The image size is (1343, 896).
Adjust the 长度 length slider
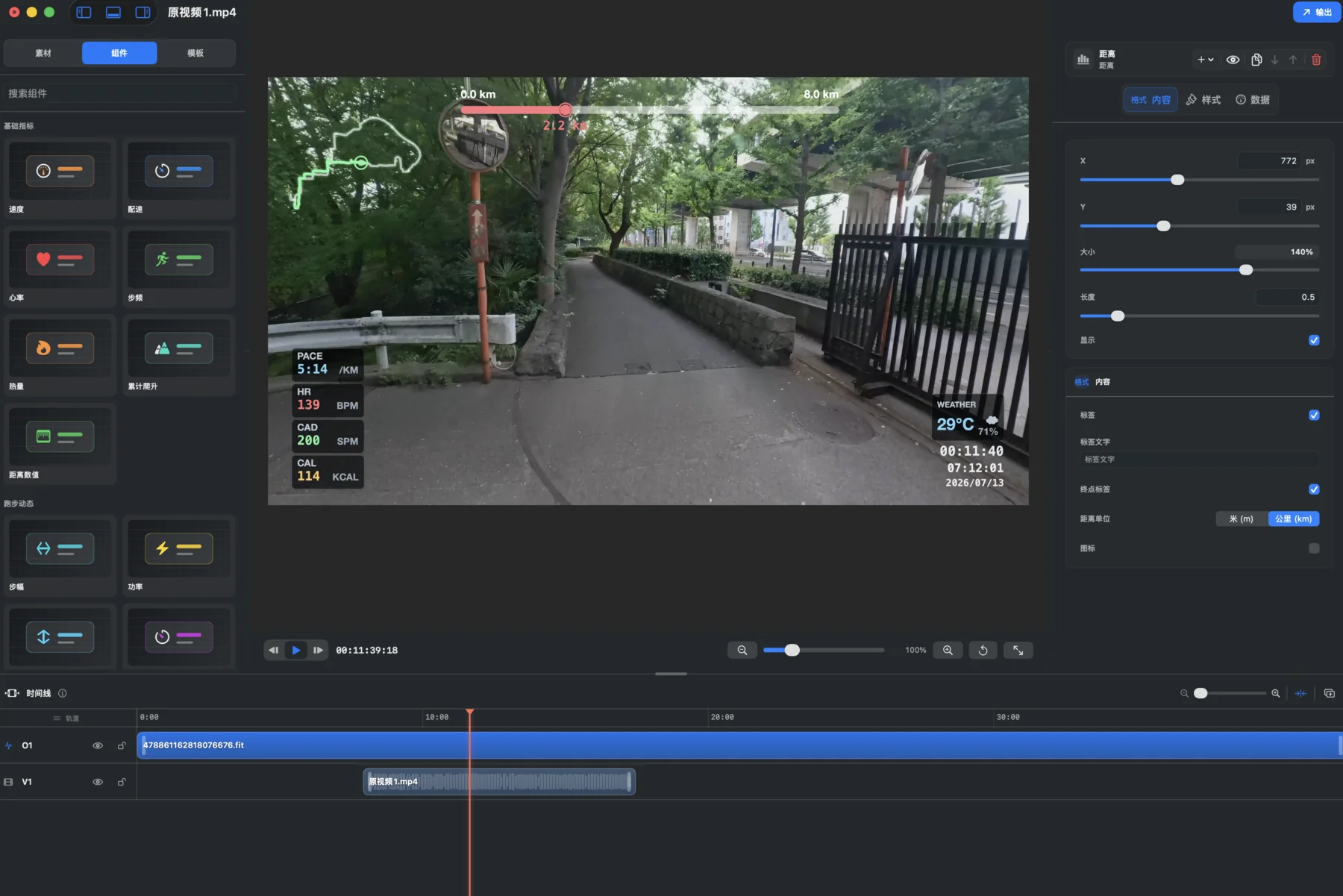tap(1118, 316)
